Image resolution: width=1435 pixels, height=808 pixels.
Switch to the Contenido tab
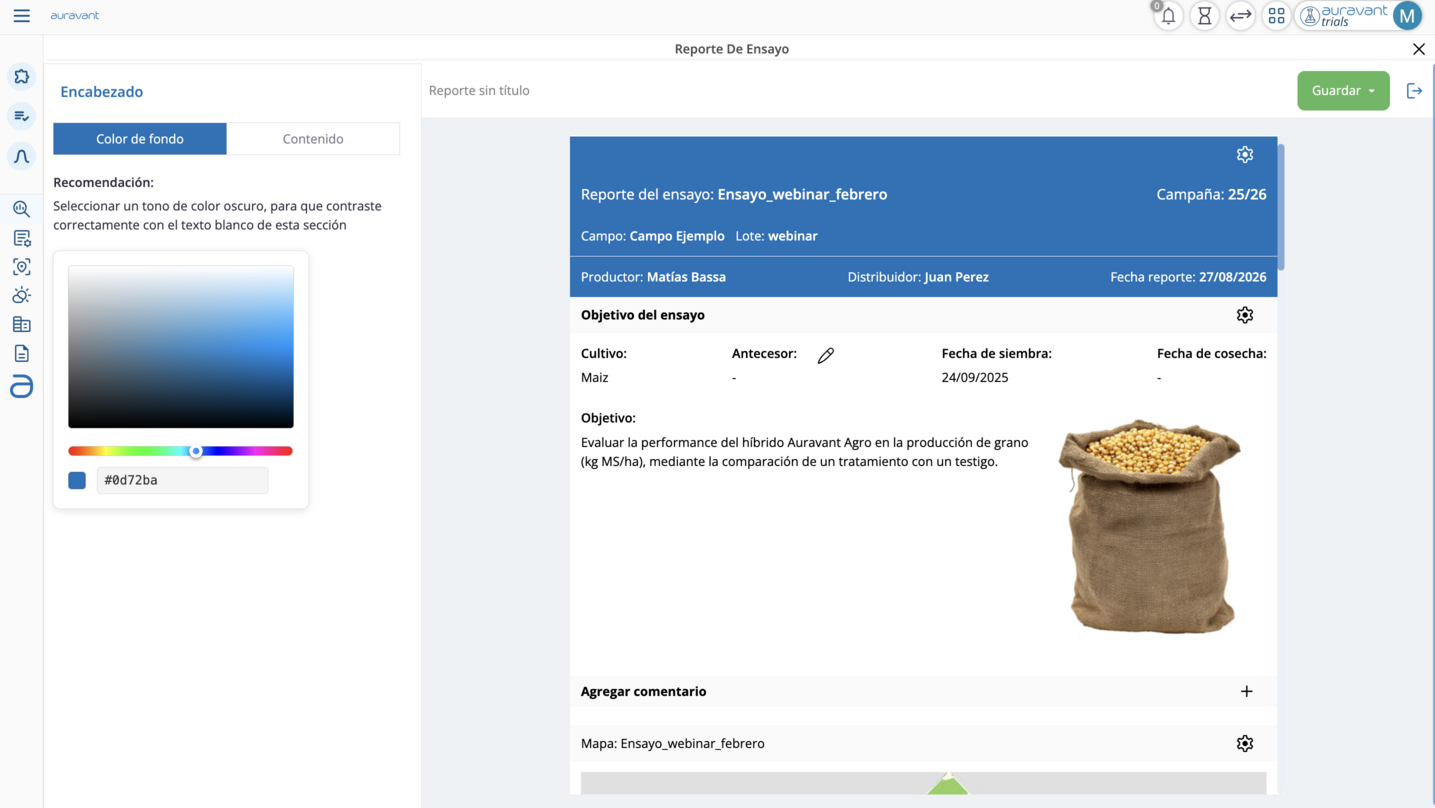313,139
